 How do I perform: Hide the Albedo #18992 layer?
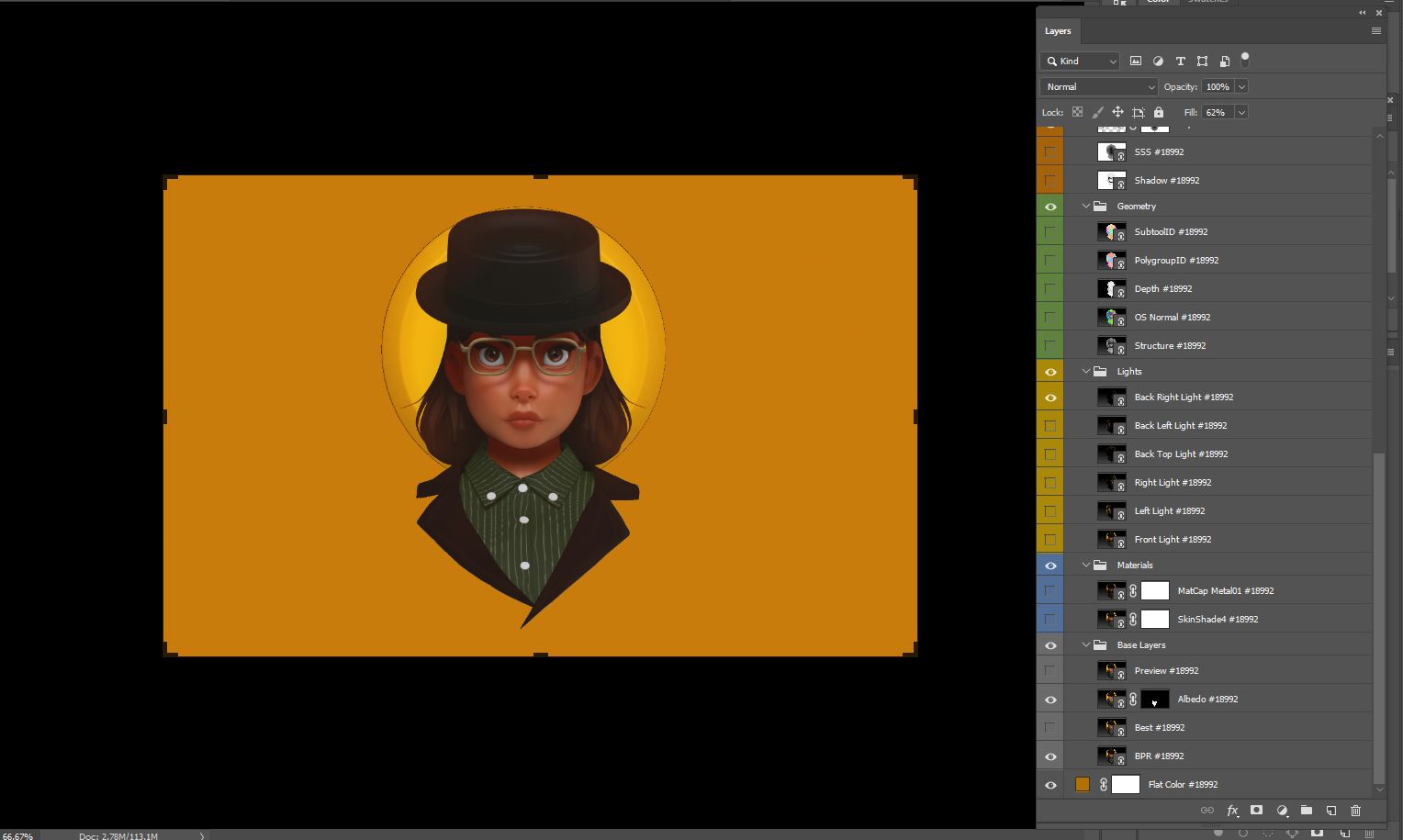tap(1050, 700)
